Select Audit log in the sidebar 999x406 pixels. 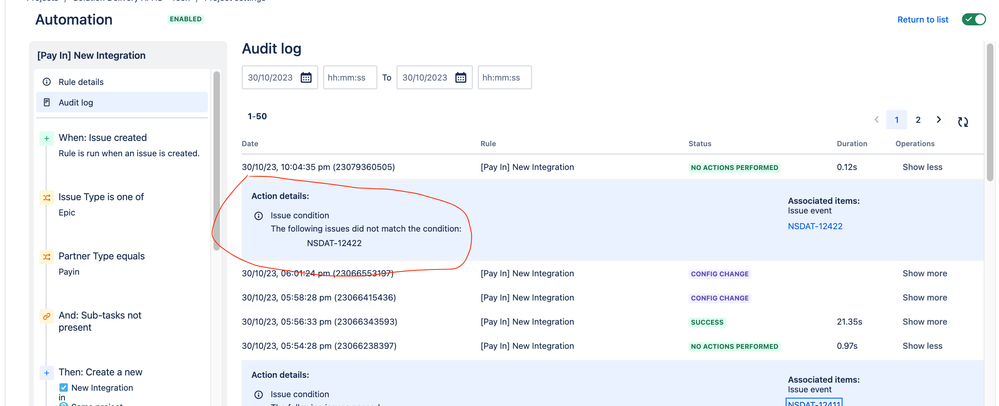tap(122, 102)
